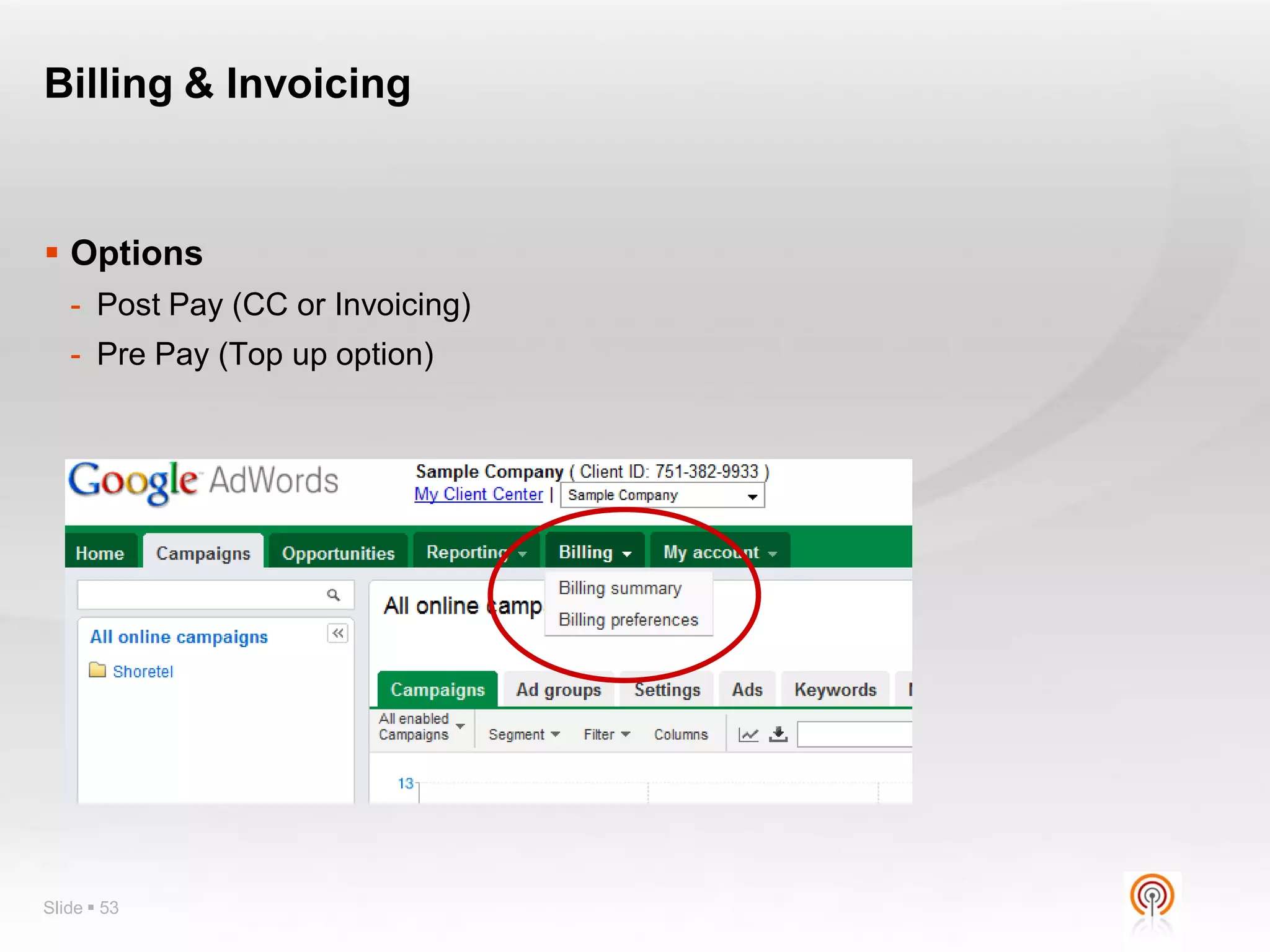Switch to the Keywords tab
1270x952 pixels.
point(835,690)
